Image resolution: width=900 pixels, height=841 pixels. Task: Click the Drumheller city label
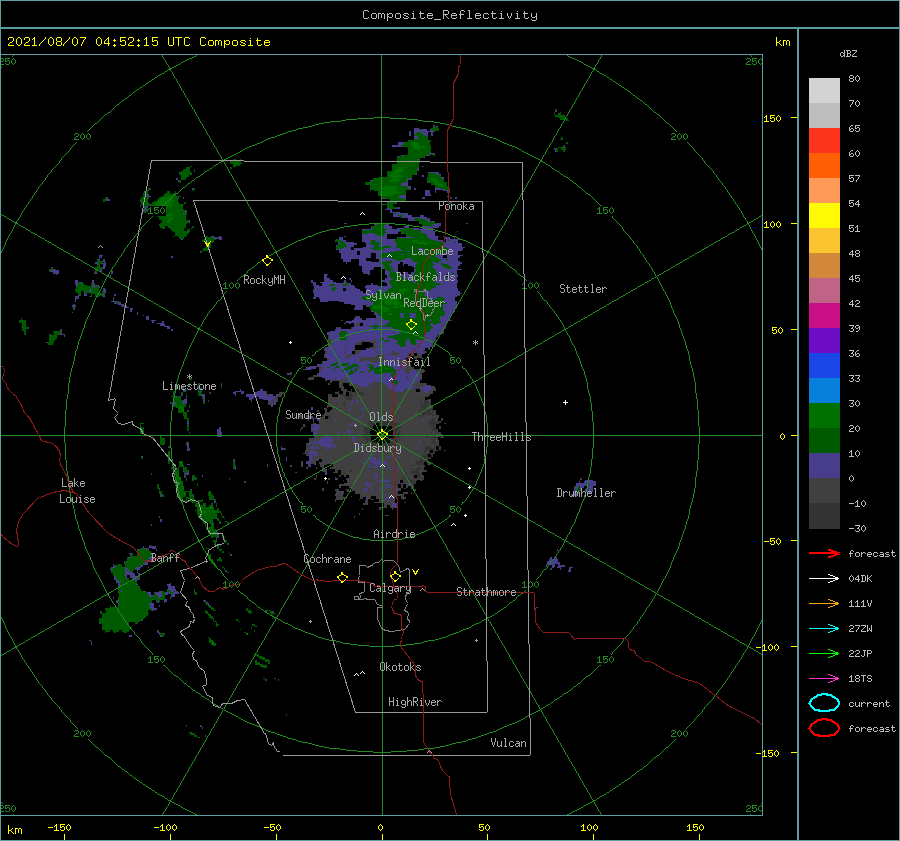pyautogui.click(x=586, y=493)
